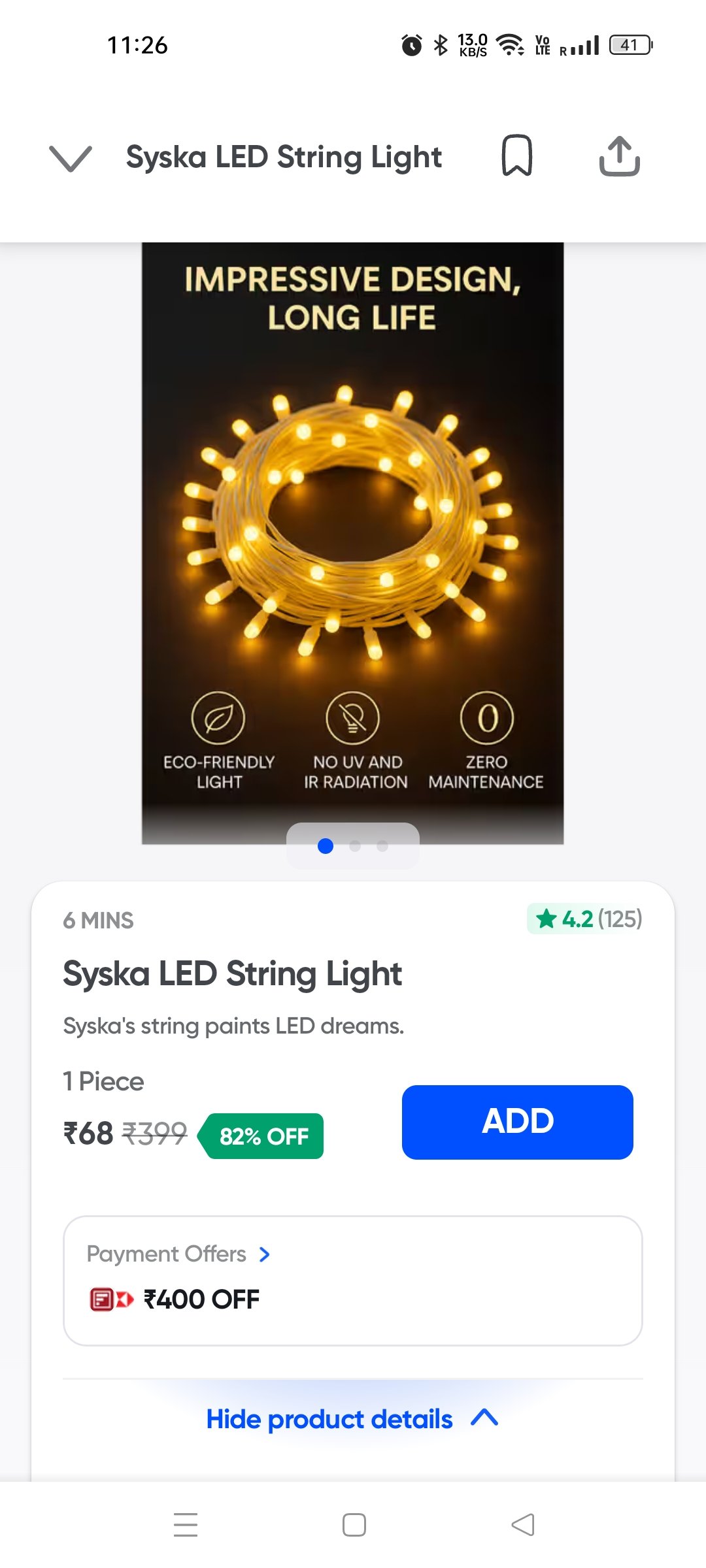Tap the back triangle navigation button
706x1568 pixels.
click(x=523, y=1525)
